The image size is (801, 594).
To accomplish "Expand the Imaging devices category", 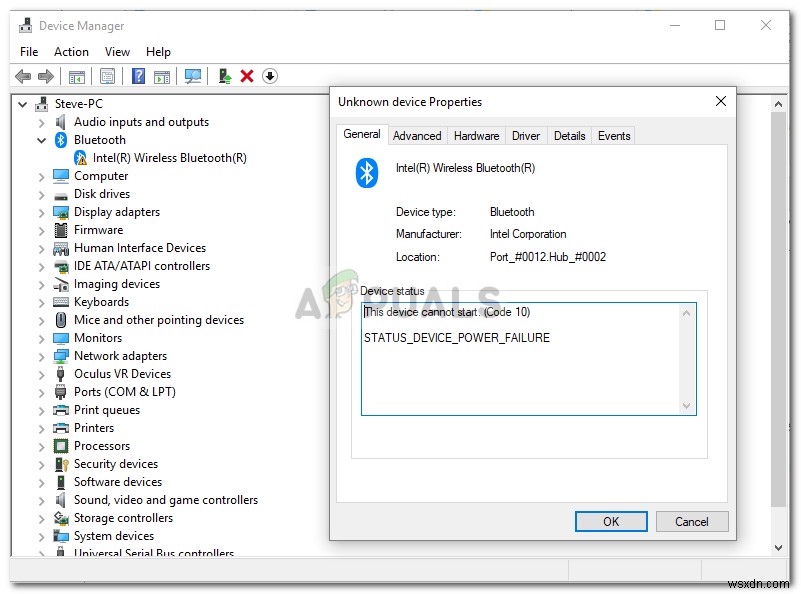I will coord(41,284).
